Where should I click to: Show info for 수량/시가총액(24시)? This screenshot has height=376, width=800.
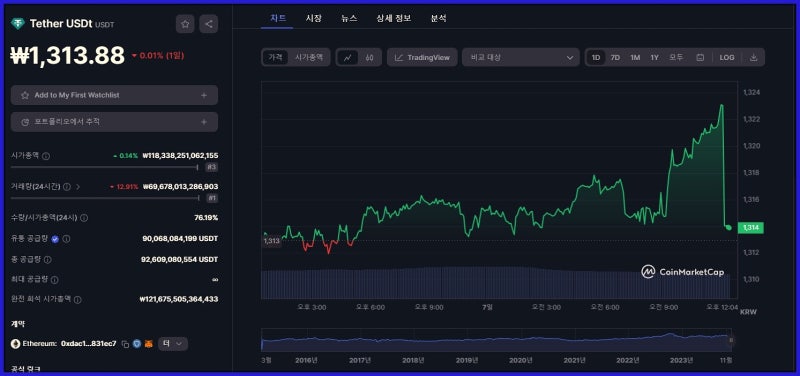pyautogui.click(x=84, y=218)
